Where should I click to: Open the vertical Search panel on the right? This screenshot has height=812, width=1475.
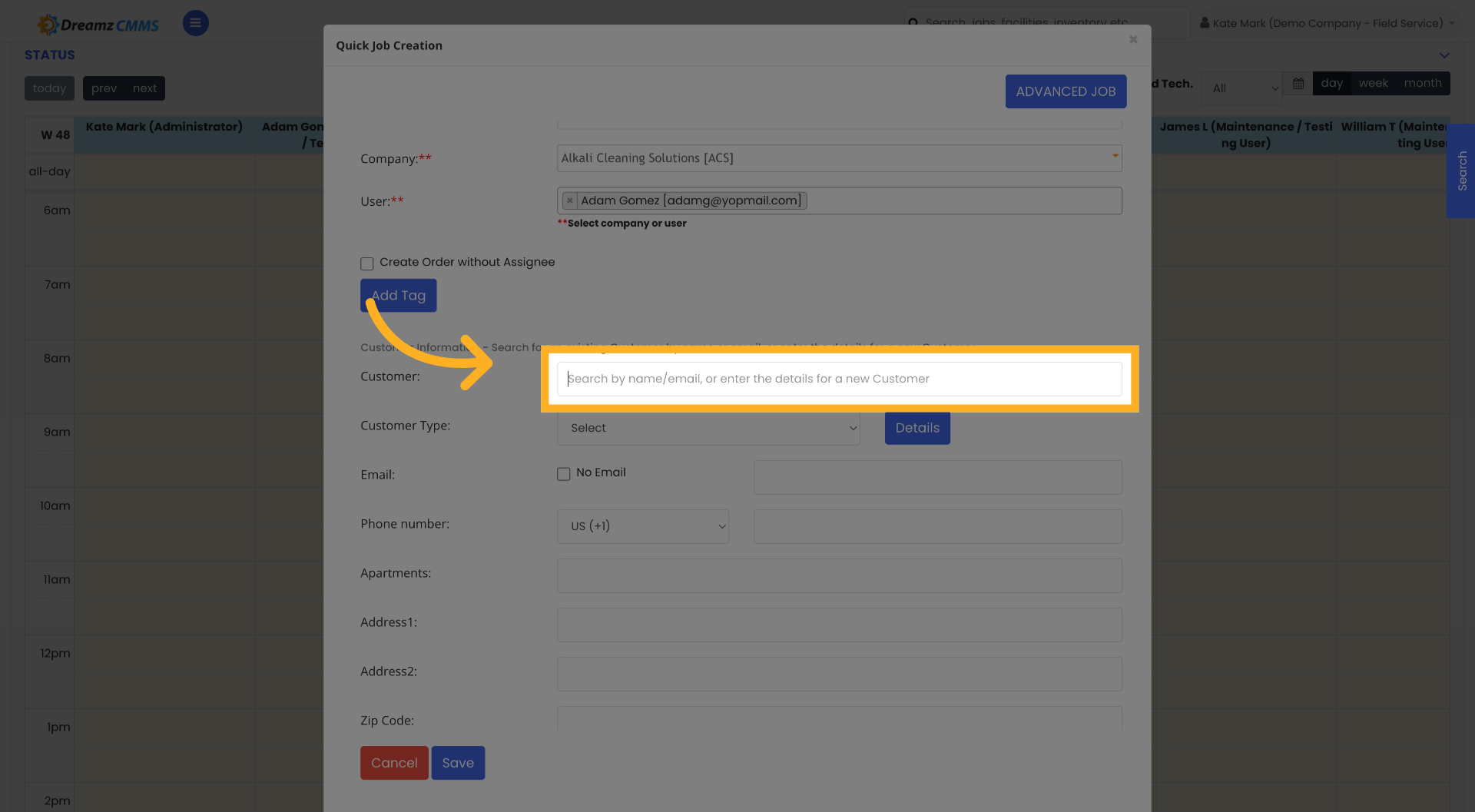[x=1460, y=171]
